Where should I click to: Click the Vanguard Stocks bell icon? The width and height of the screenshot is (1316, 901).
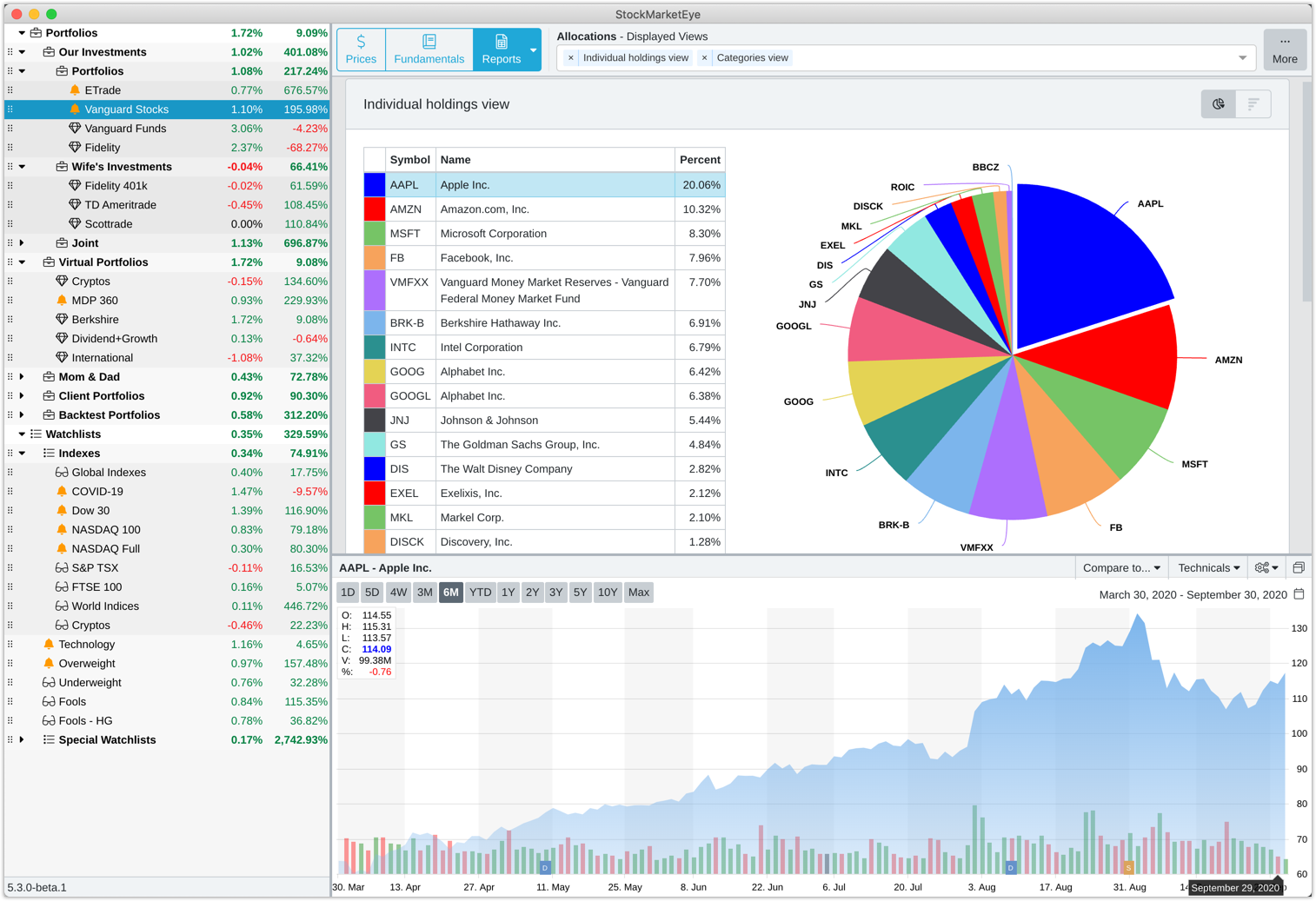(x=75, y=109)
